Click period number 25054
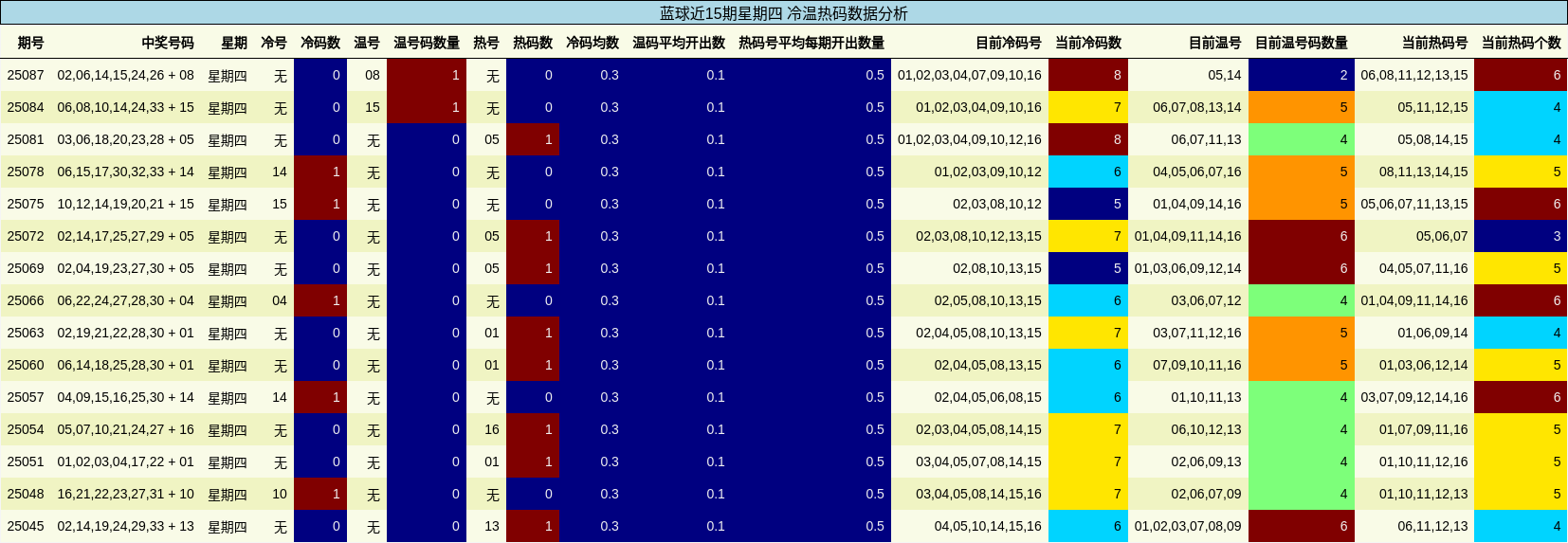 click(x=26, y=429)
